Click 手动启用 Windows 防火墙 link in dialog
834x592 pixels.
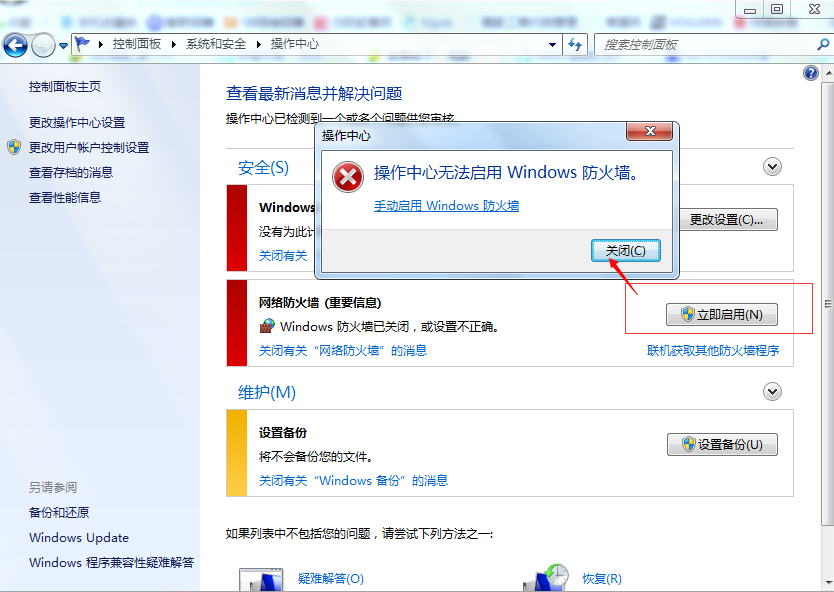pos(446,206)
